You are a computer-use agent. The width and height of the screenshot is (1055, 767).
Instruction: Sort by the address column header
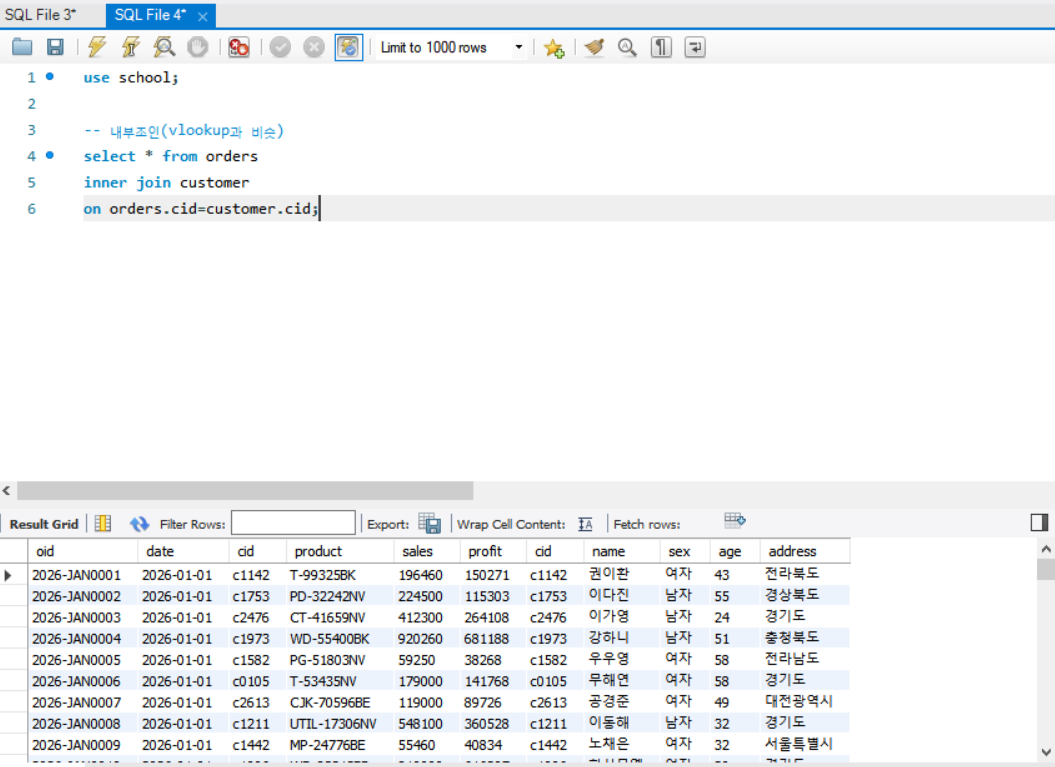(x=805, y=551)
